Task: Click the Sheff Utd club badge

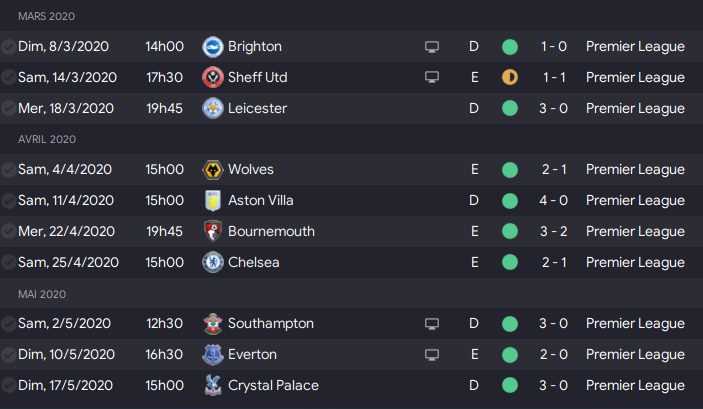Action: point(213,78)
